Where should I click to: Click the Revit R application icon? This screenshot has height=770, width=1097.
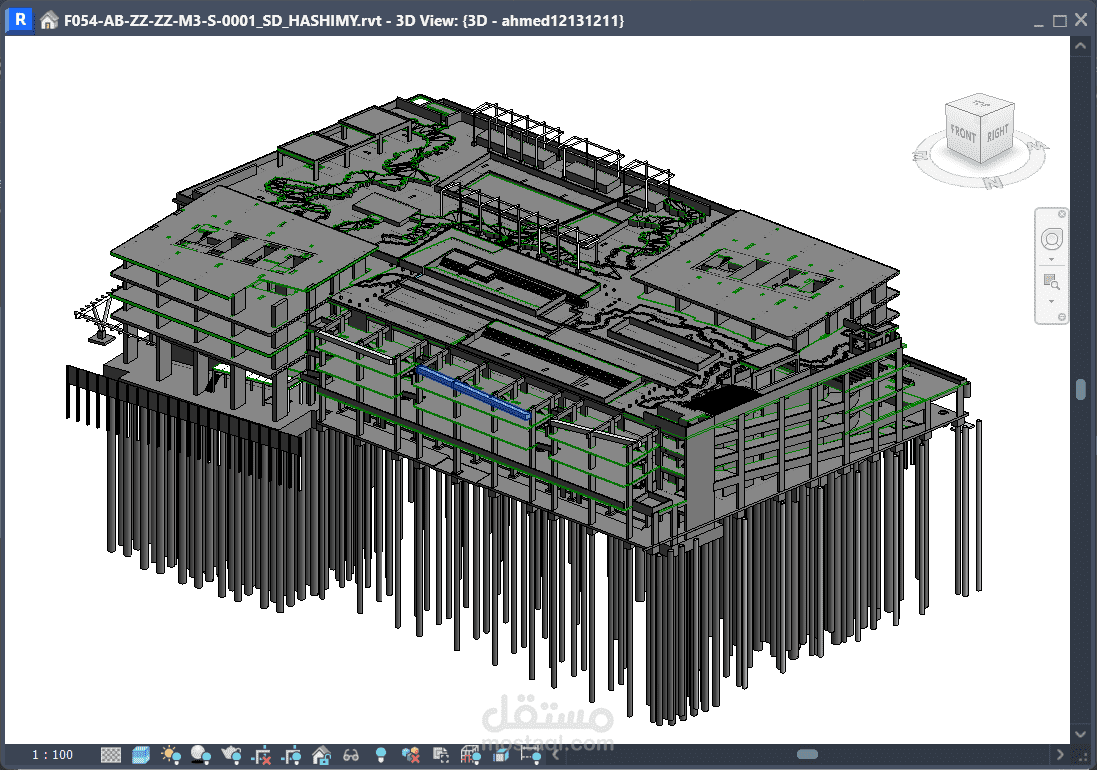20,20
